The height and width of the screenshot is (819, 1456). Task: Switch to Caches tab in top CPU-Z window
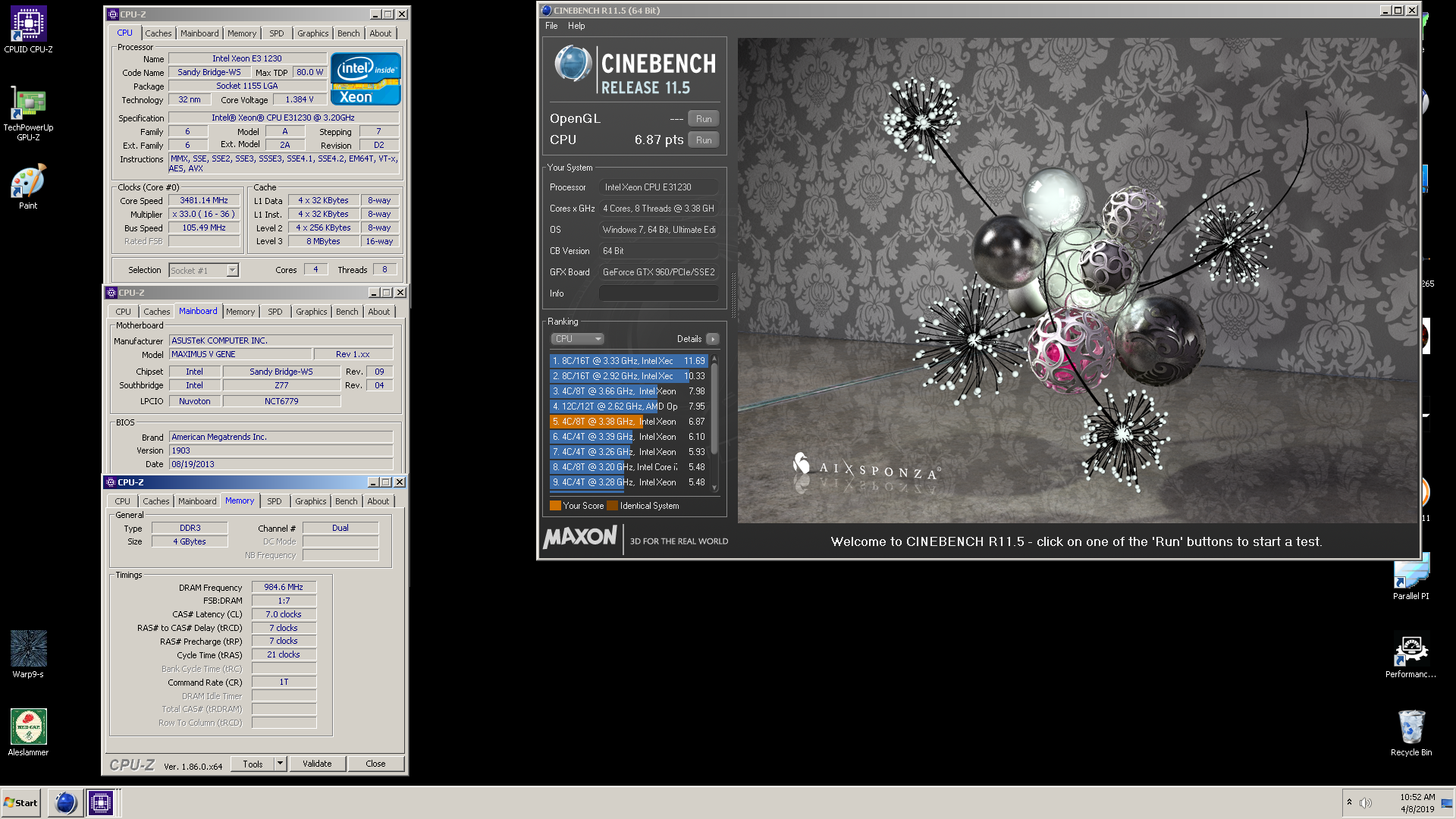pyautogui.click(x=158, y=33)
